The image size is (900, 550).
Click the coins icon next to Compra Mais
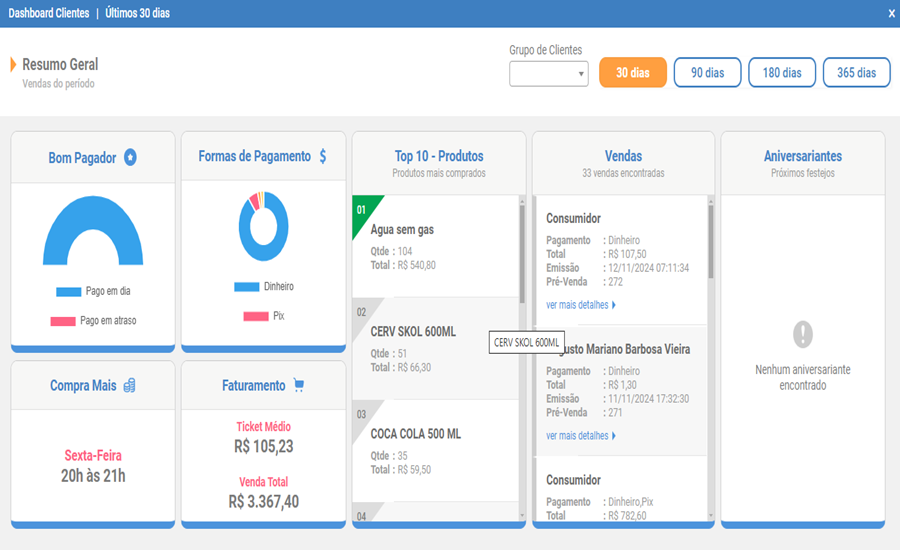point(130,386)
